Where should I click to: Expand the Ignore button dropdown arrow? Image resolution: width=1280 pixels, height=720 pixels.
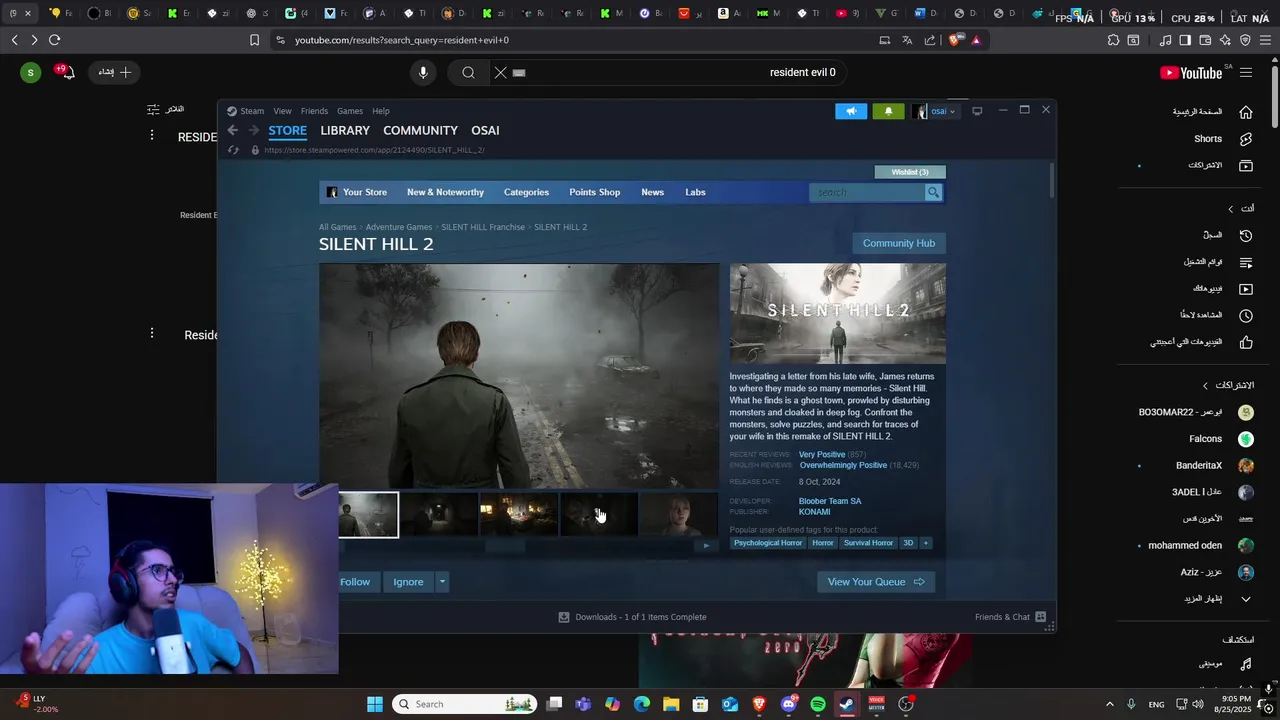tap(441, 582)
